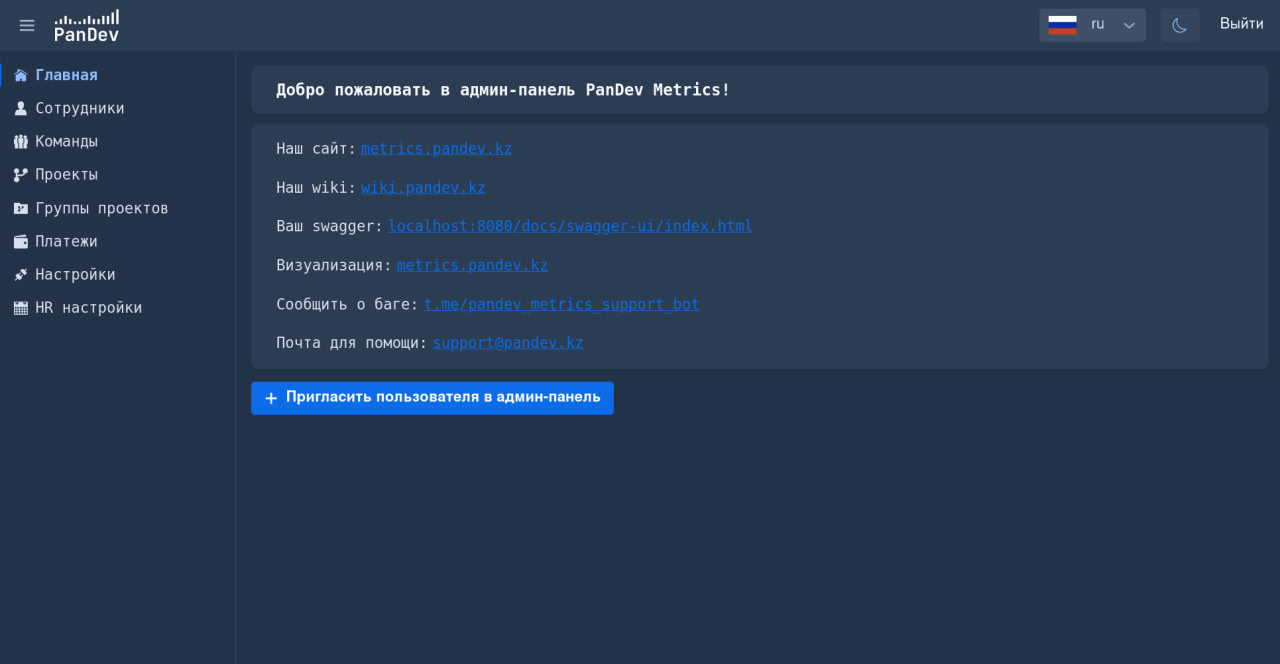
Task: Click the PanDev logo
Action: (87, 25)
